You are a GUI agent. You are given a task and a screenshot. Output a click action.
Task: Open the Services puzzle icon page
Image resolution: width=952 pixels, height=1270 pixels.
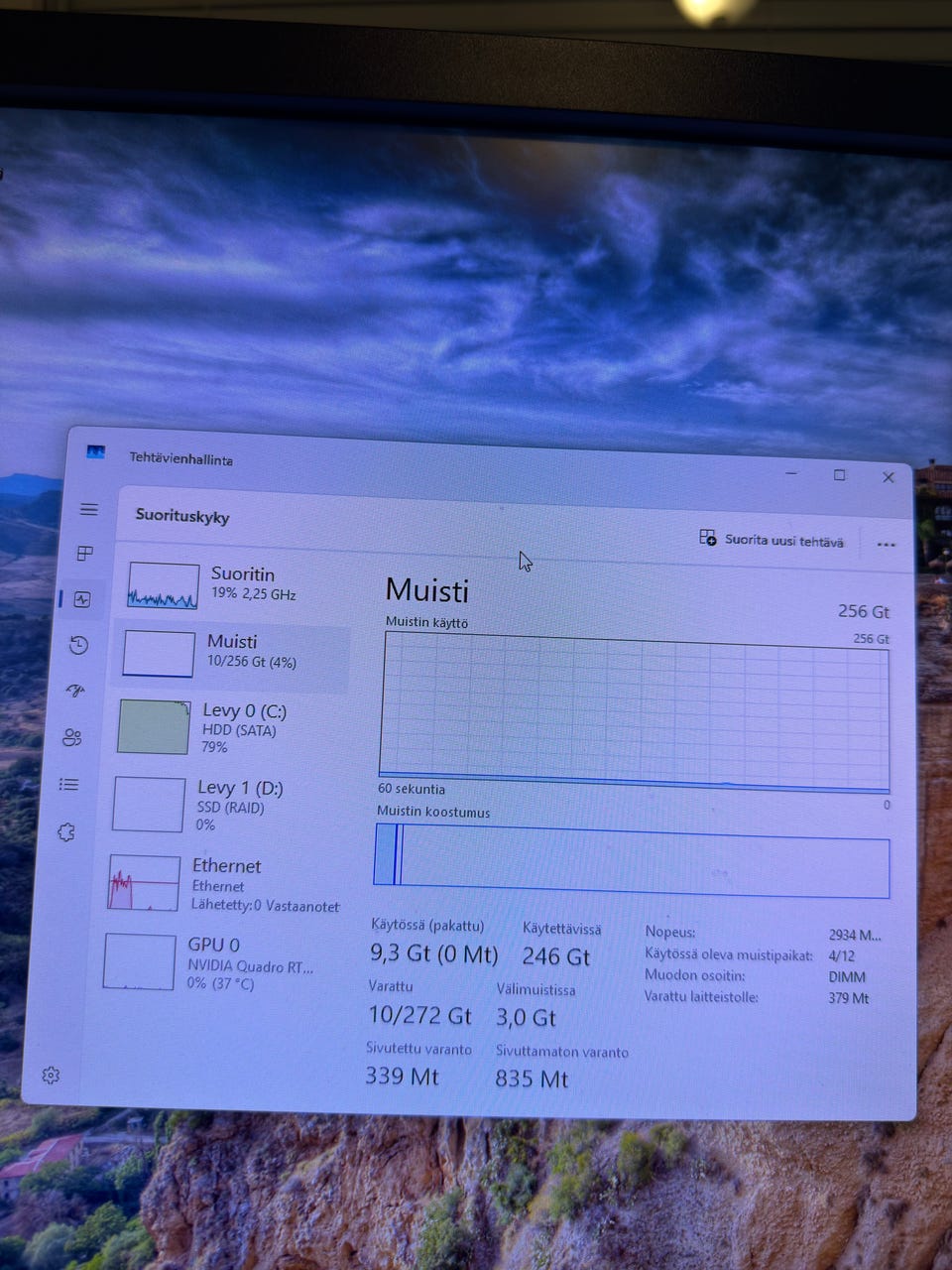pos(66,831)
